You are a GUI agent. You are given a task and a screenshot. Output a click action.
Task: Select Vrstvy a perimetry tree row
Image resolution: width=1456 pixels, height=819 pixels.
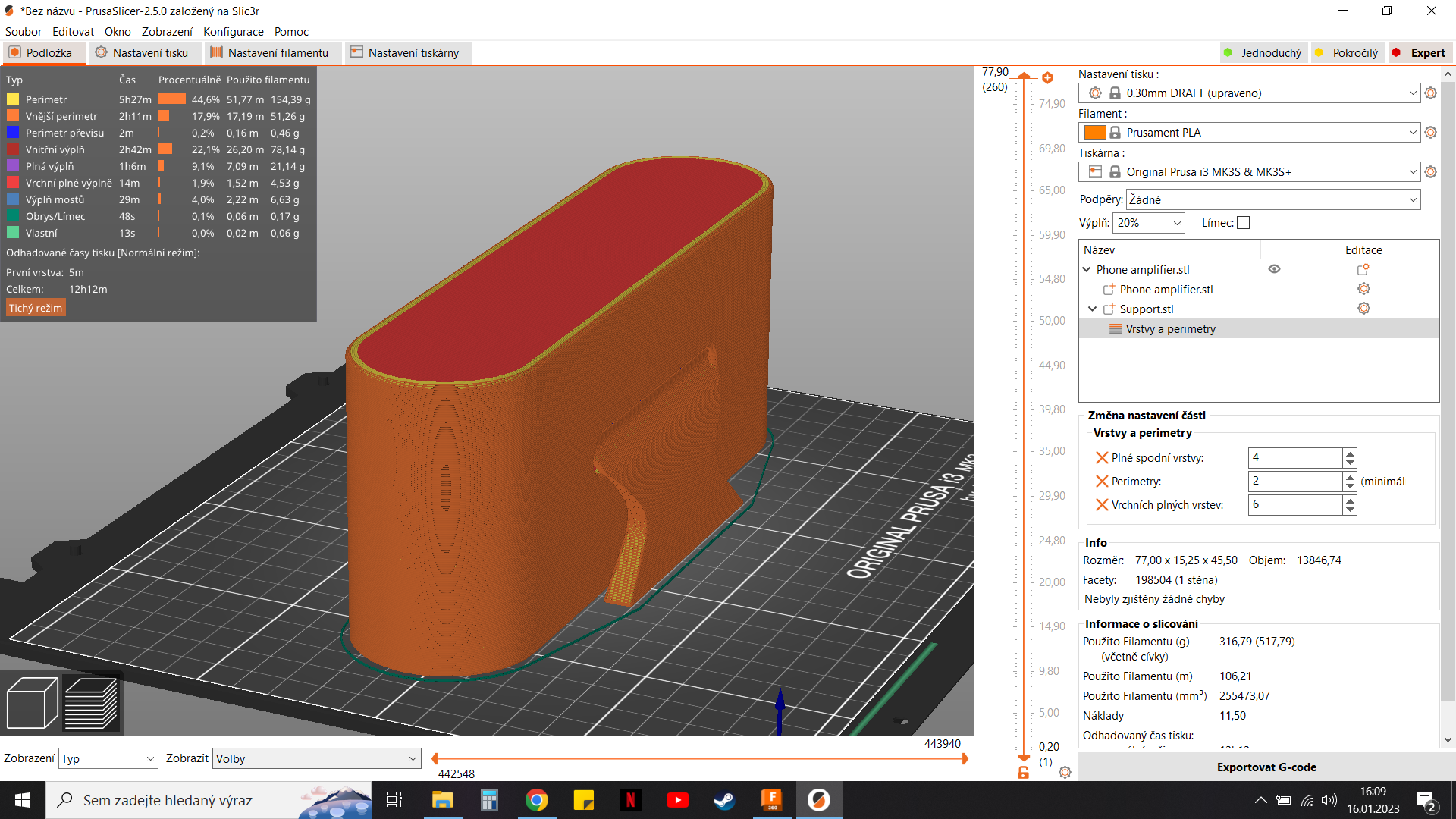tap(1259, 328)
